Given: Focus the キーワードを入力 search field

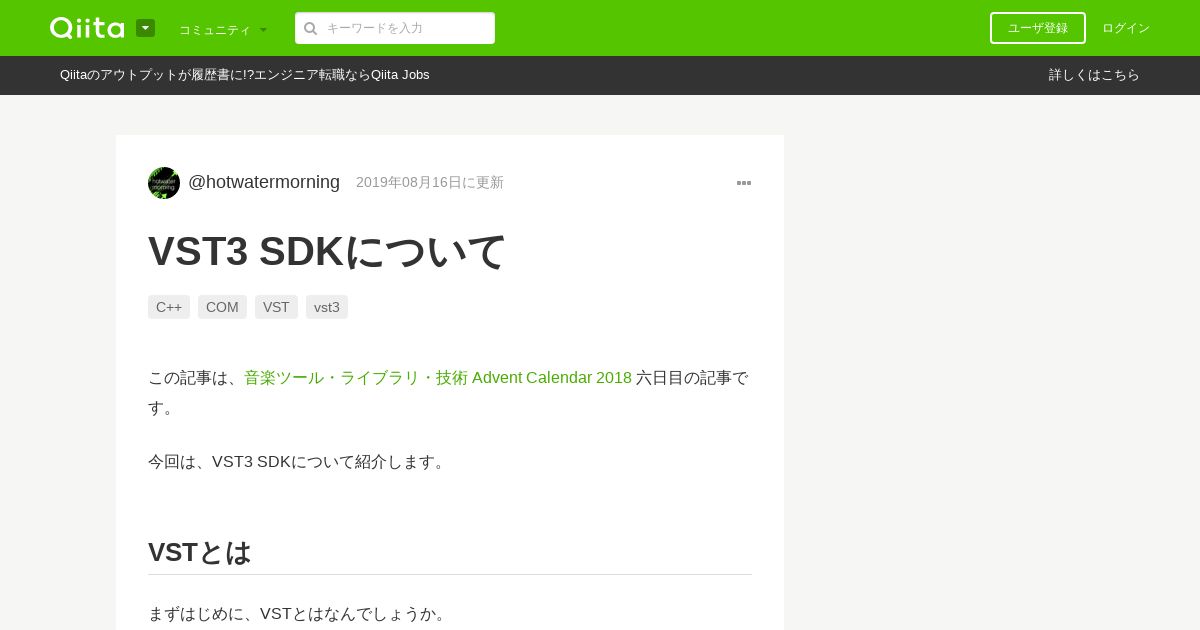Looking at the screenshot, I should 395,28.
